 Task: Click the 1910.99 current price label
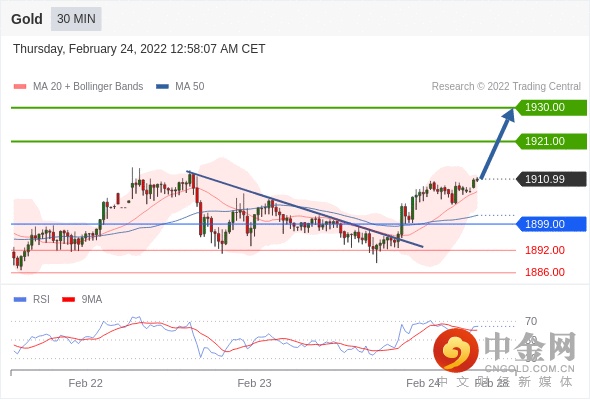tap(551, 179)
